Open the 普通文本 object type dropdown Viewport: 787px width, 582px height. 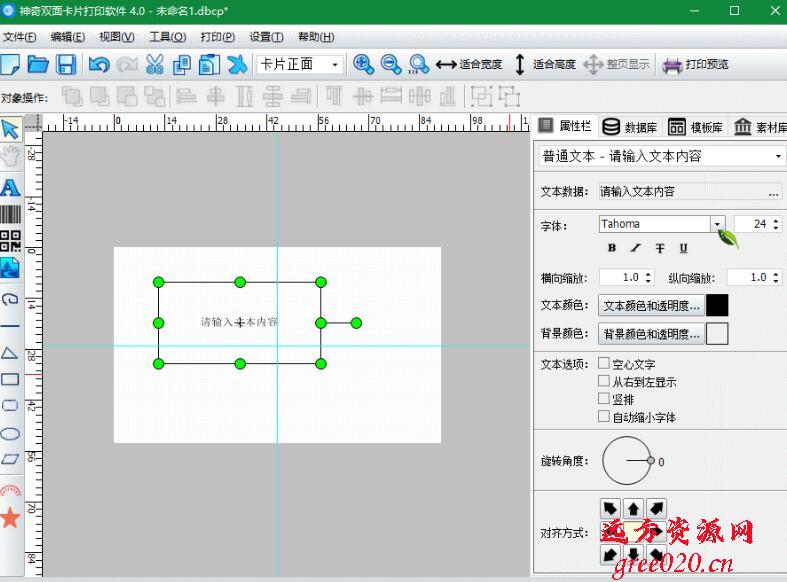coord(778,157)
